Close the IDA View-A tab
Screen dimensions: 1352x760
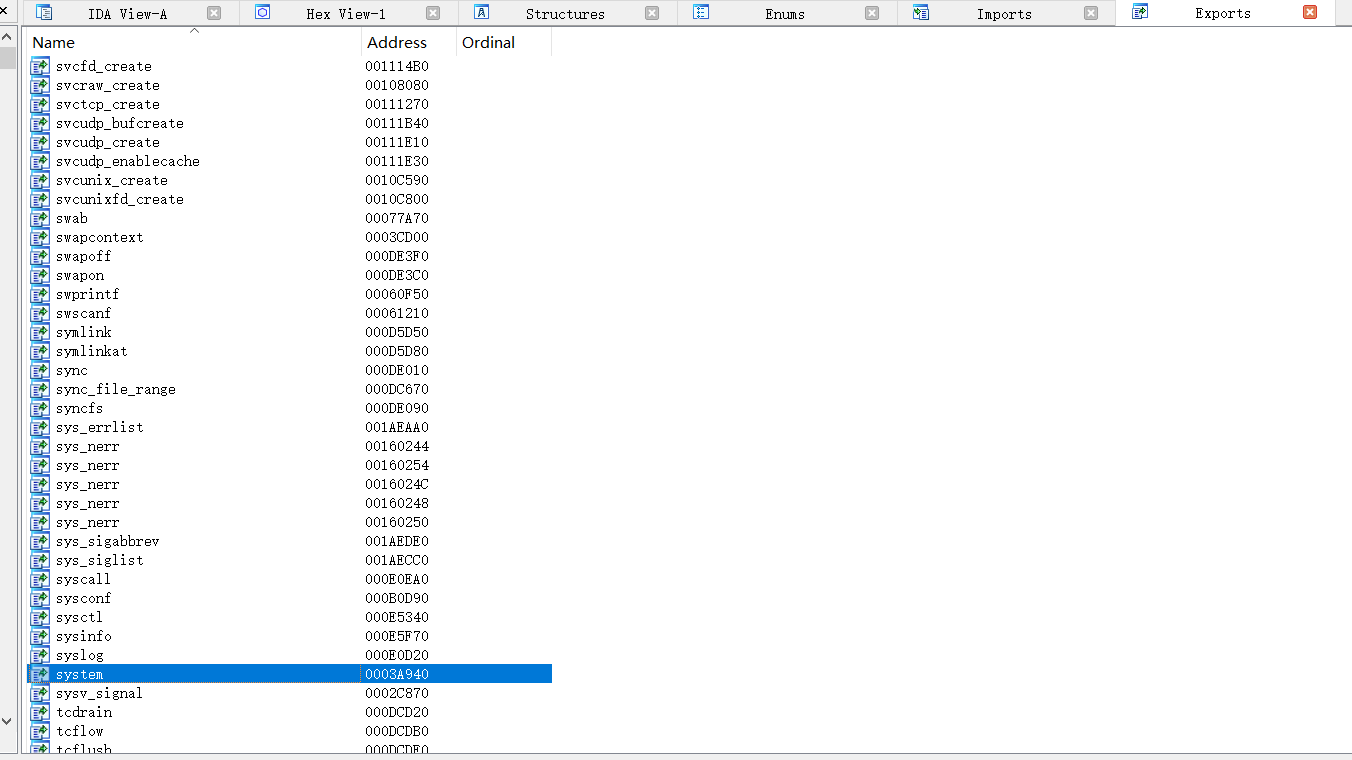[214, 13]
